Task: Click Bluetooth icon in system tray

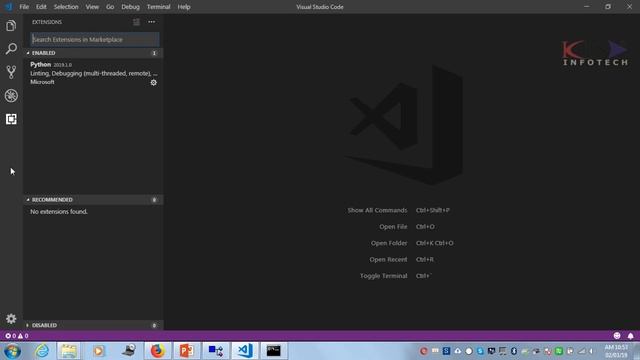Action: [513, 351]
